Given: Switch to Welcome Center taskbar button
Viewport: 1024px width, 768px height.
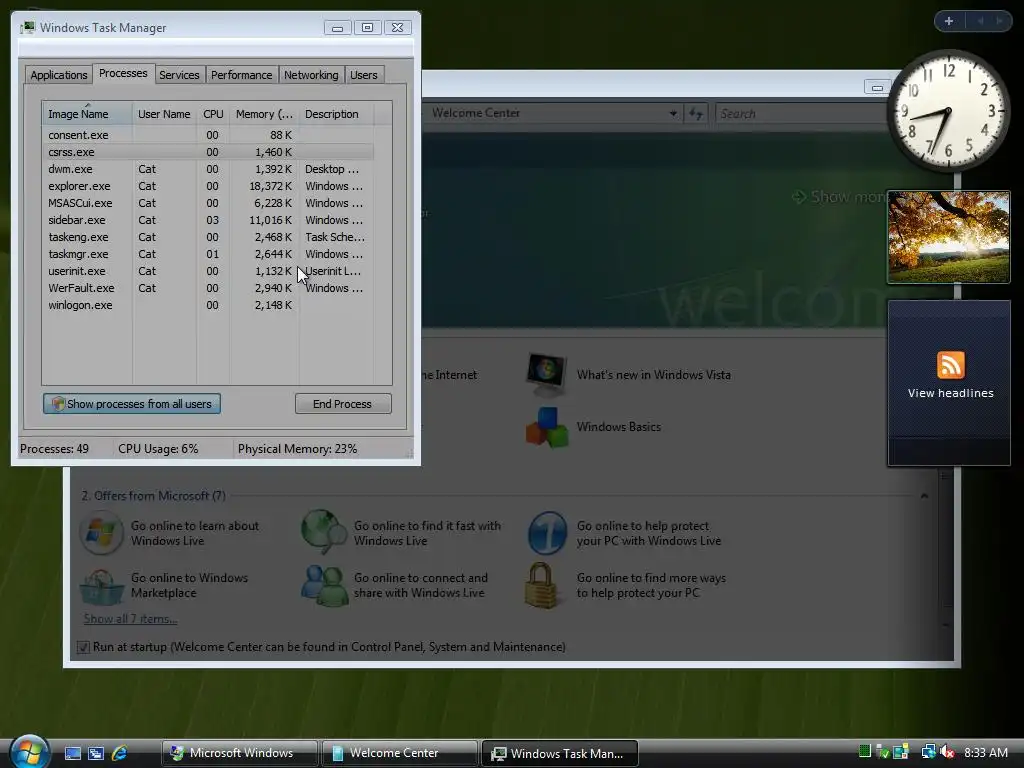Looking at the screenshot, I should (x=400, y=753).
